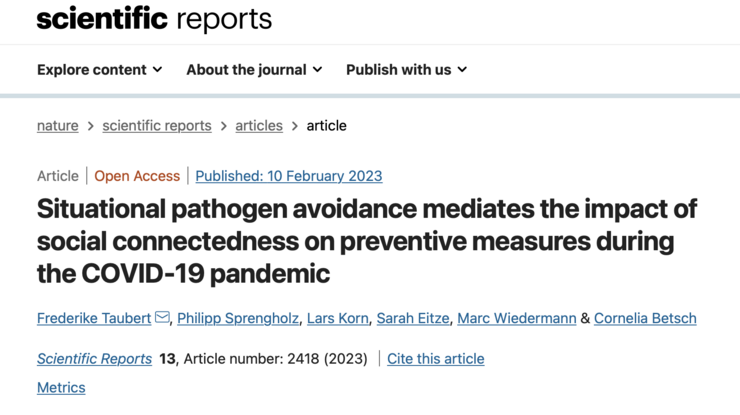Open author Frederike Taubert's details
Image resolution: width=740 pixels, height=415 pixels.
point(94,318)
